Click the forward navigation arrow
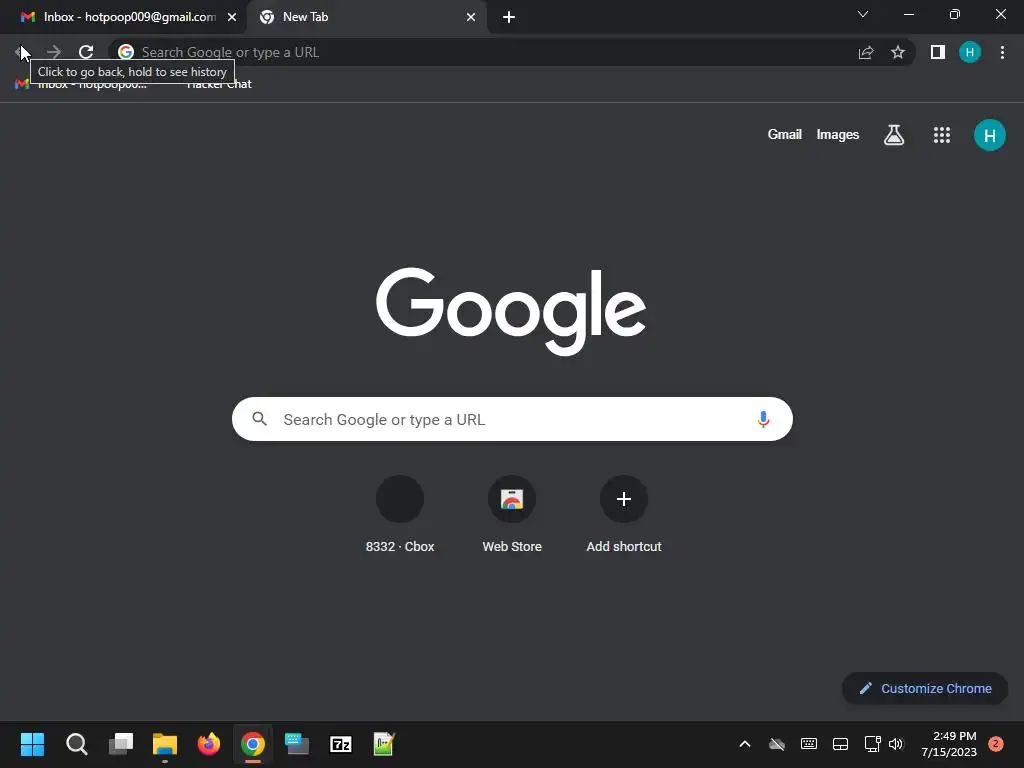The height and width of the screenshot is (768, 1024). (54, 52)
